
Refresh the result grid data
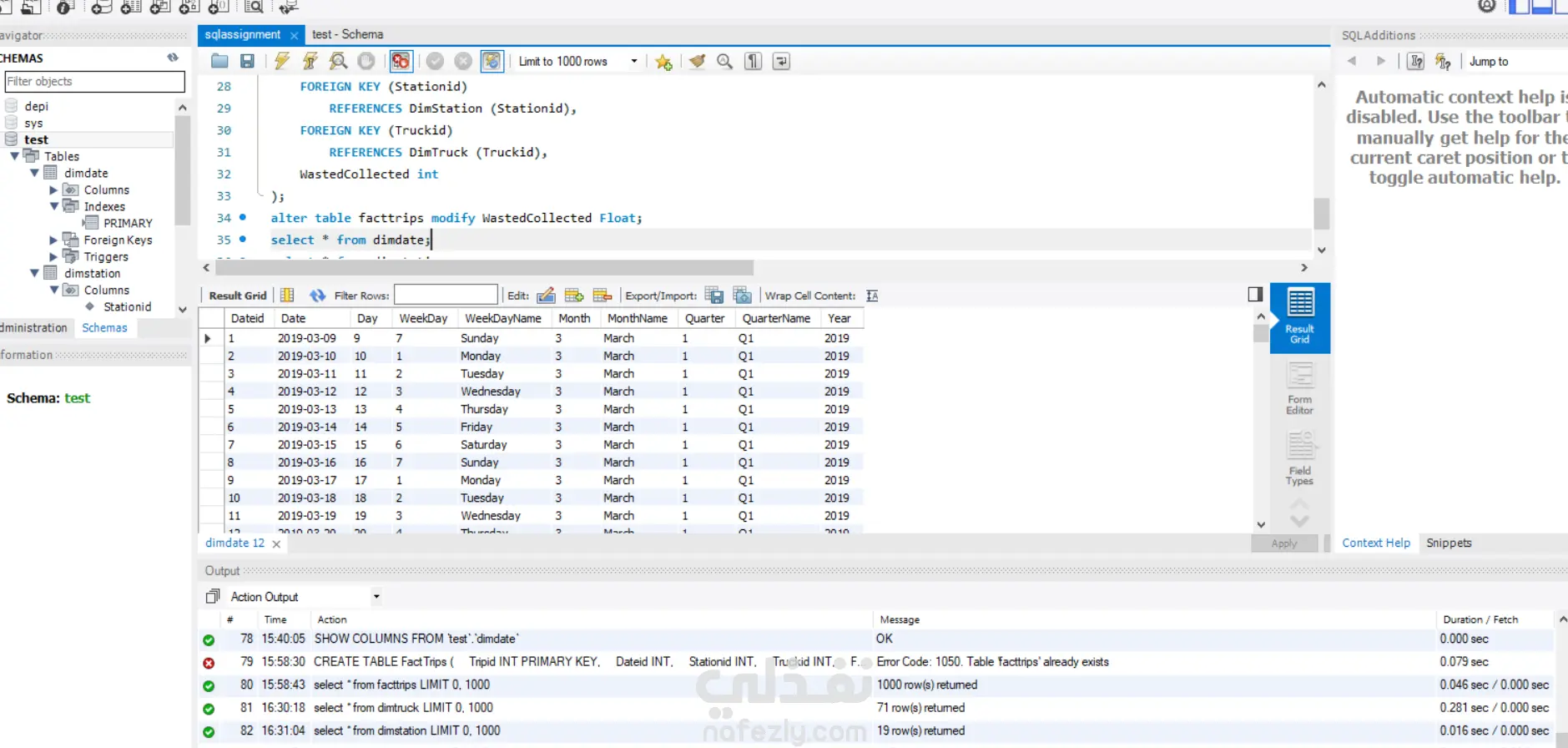(317, 296)
